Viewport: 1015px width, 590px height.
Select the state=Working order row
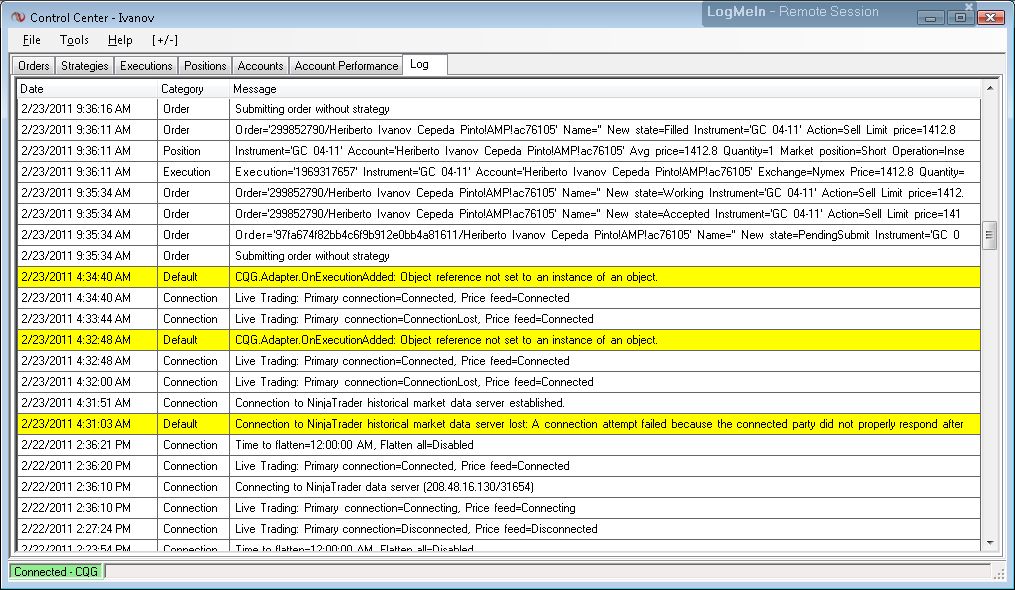[x=498, y=193]
